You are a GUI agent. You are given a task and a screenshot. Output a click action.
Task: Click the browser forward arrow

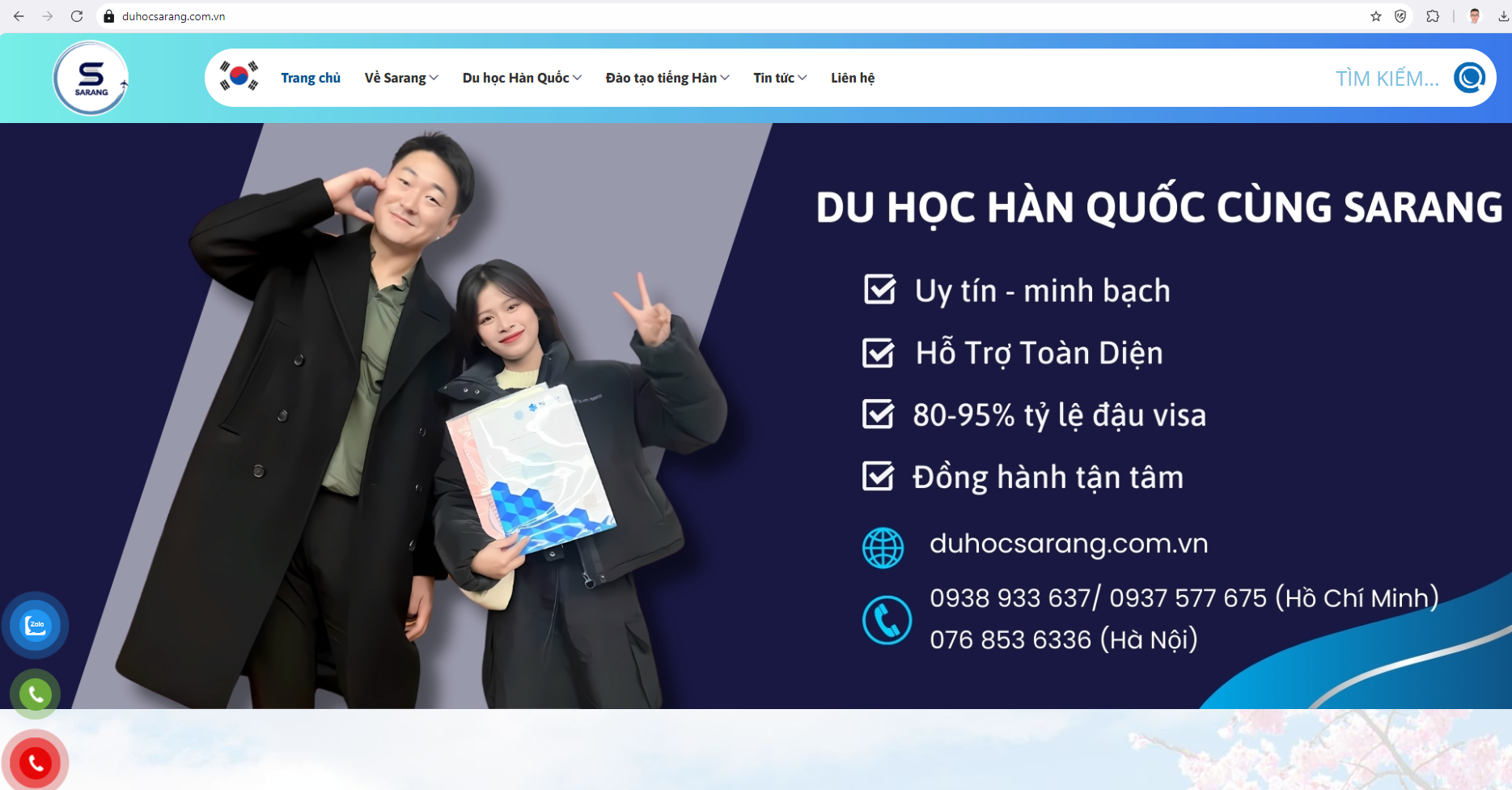click(48, 16)
